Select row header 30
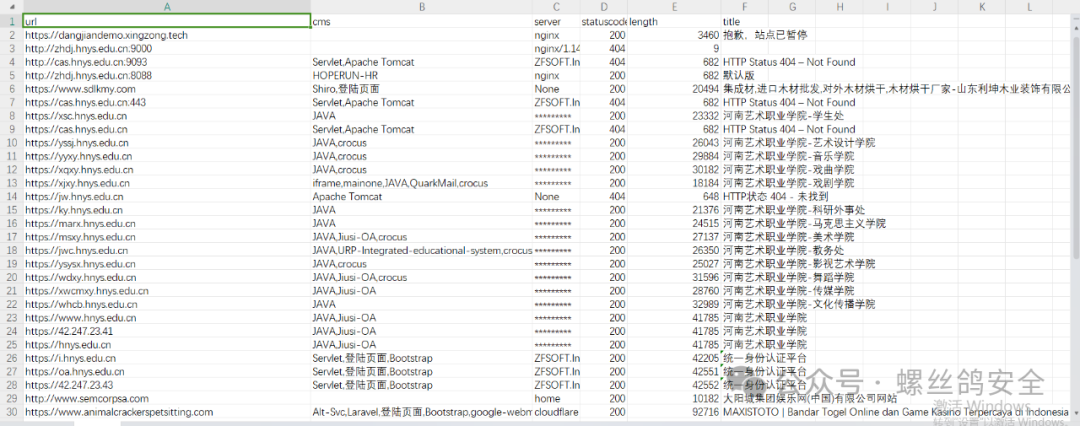1080x426 pixels. (x=11, y=412)
